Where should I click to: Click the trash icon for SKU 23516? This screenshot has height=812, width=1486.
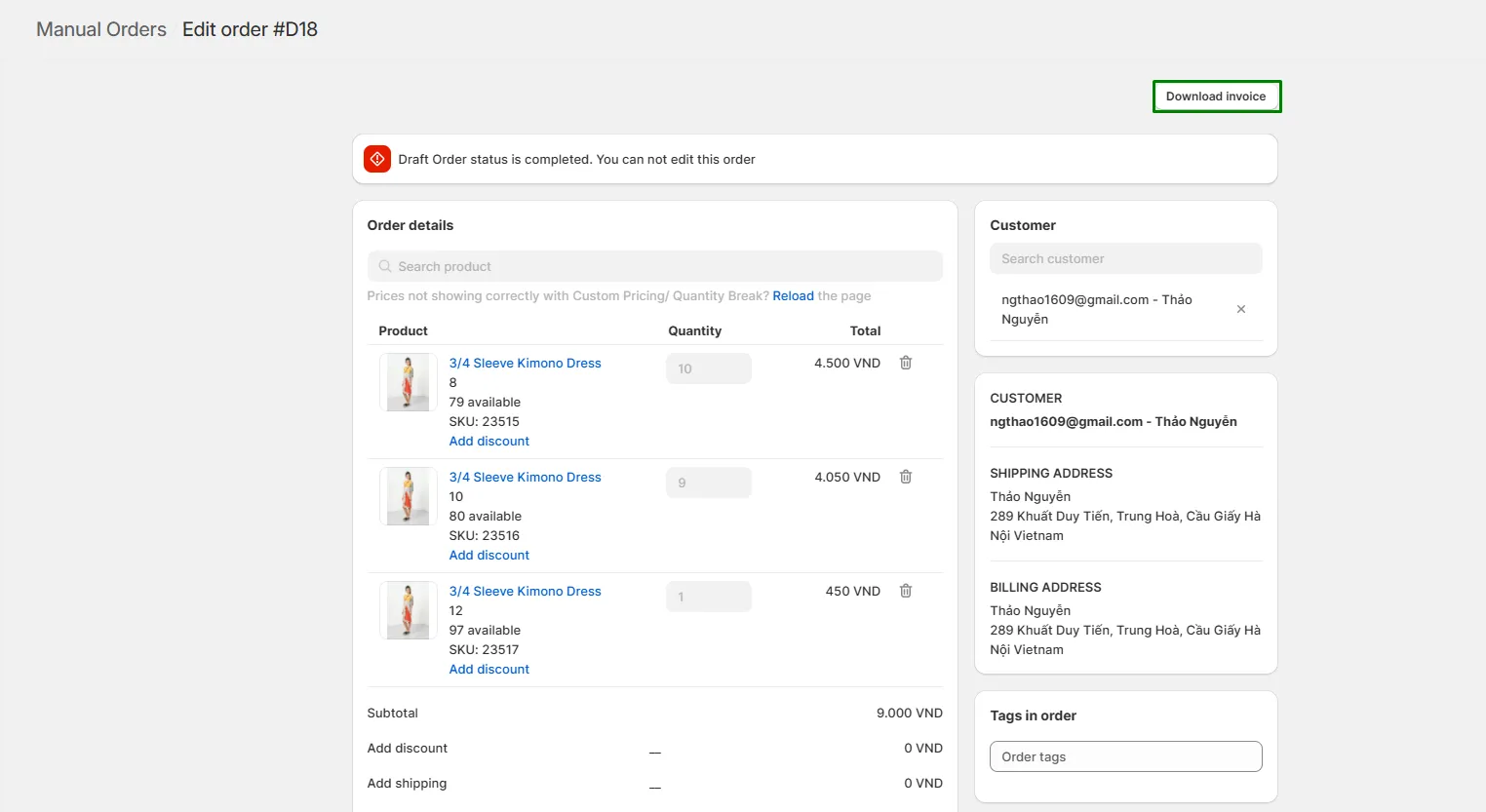click(x=906, y=477)
